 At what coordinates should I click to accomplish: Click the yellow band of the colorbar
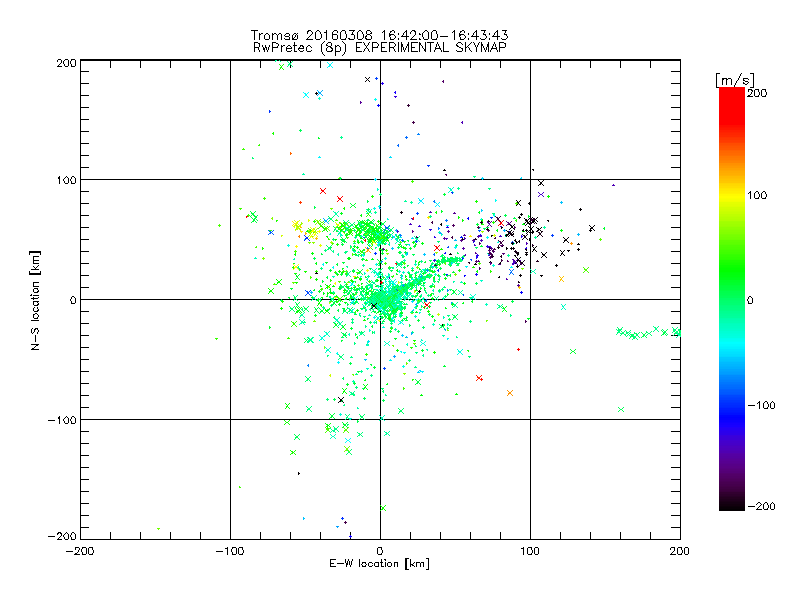click(x=732, y=195)
